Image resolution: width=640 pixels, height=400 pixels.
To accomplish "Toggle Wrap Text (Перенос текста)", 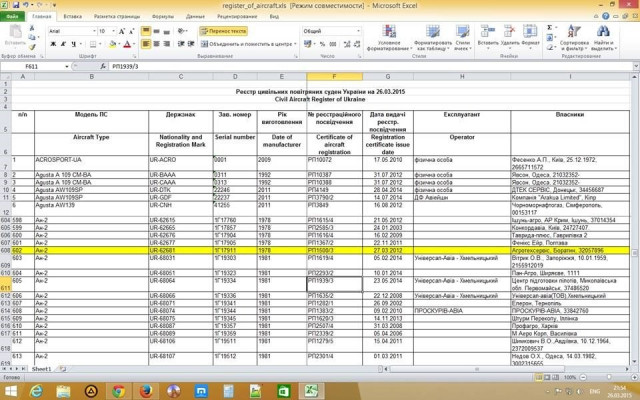I will pos(225,31).
